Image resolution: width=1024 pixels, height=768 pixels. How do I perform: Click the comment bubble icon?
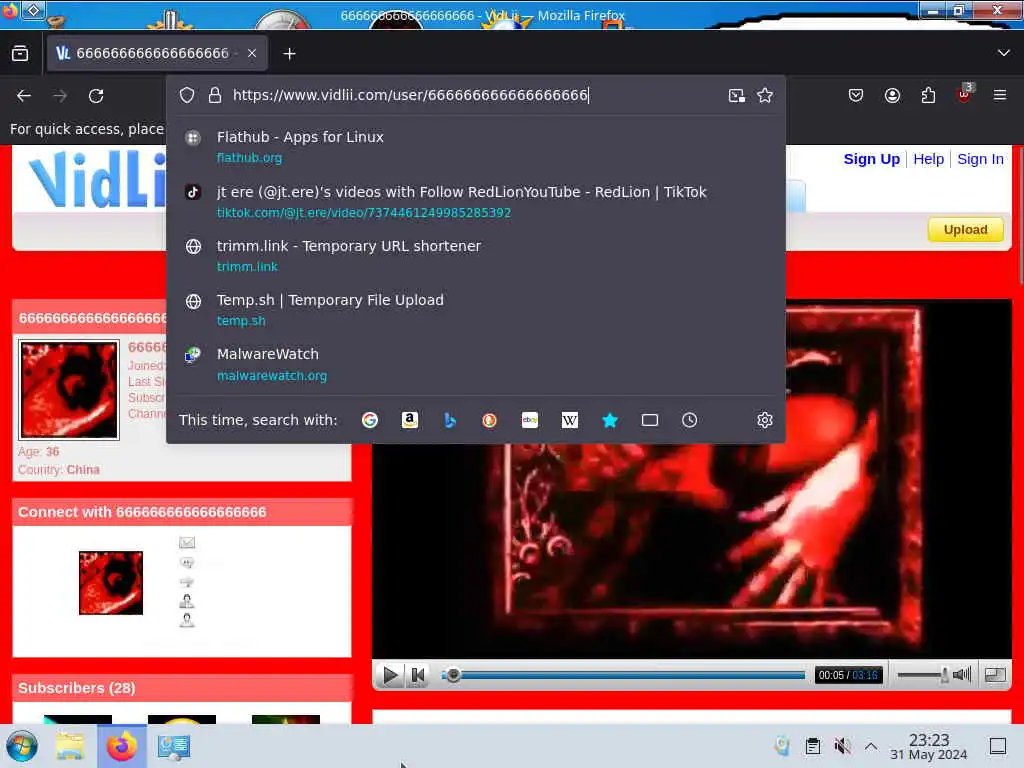point(187,562)
